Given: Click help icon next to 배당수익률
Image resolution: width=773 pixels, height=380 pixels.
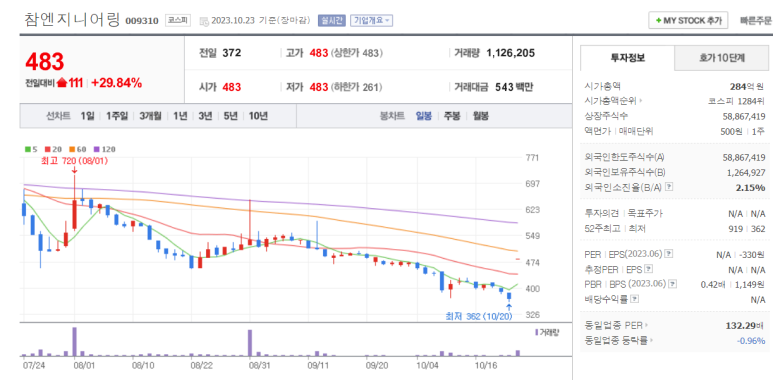Looking at the screenshot, I should (x=635, y=299).
